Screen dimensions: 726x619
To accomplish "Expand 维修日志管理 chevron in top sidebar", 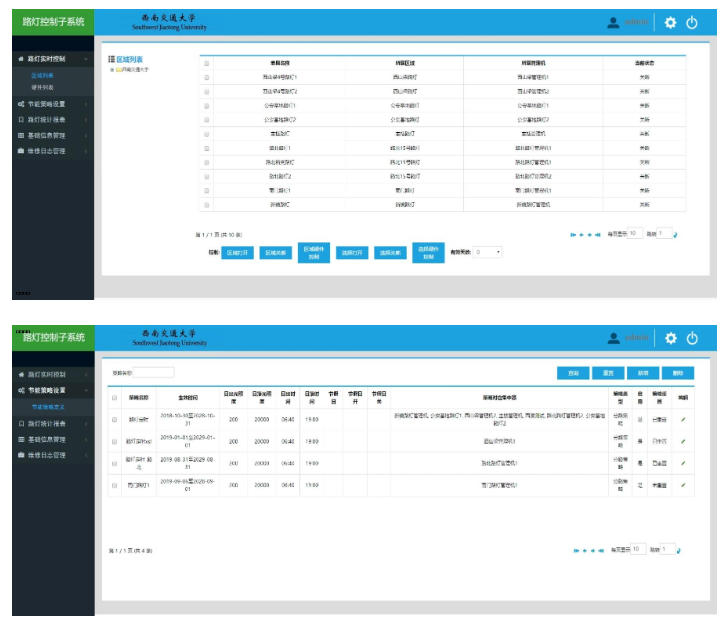I will pos(86,151).
